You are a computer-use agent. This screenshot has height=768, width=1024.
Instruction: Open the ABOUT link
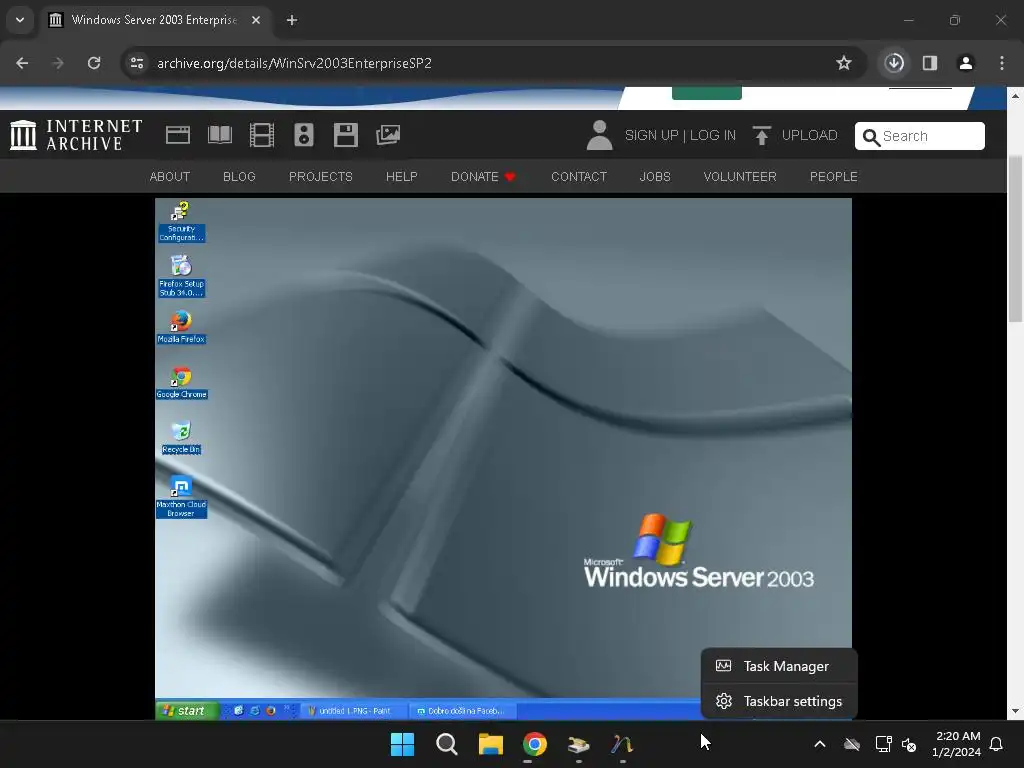[x=170, y=176]
